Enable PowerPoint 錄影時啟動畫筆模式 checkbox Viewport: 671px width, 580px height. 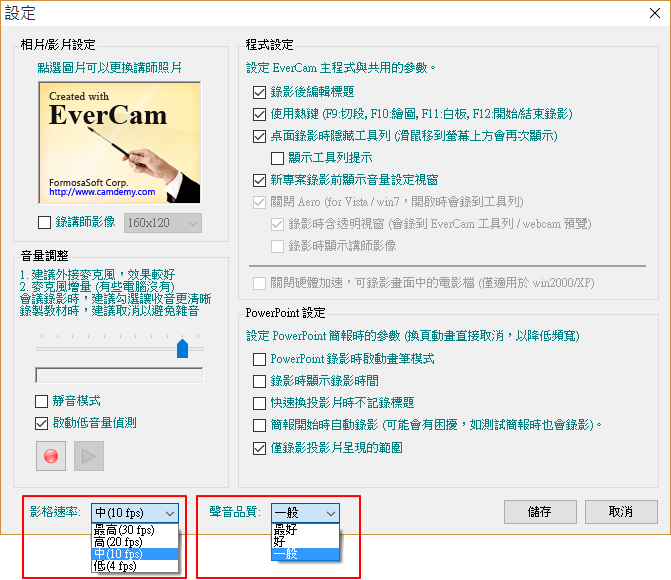pyautogui.click(x=259, y=359)
